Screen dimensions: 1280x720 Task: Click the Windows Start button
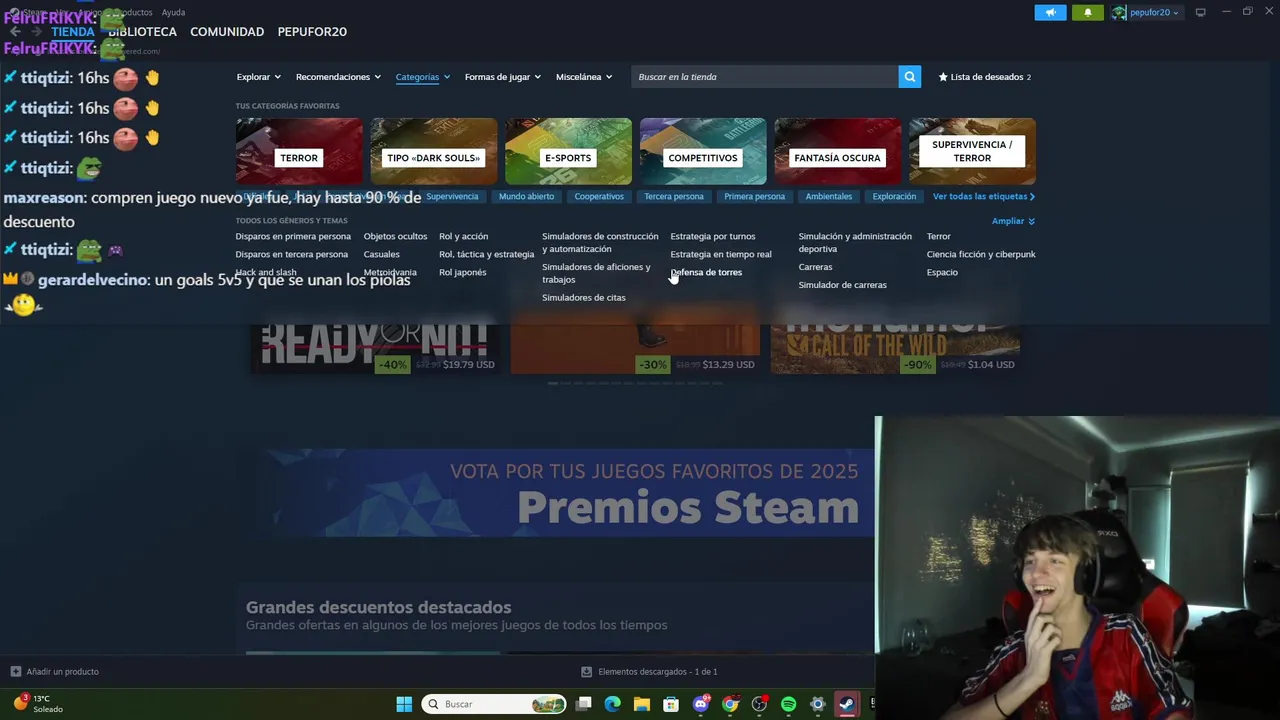click(404, 704)
